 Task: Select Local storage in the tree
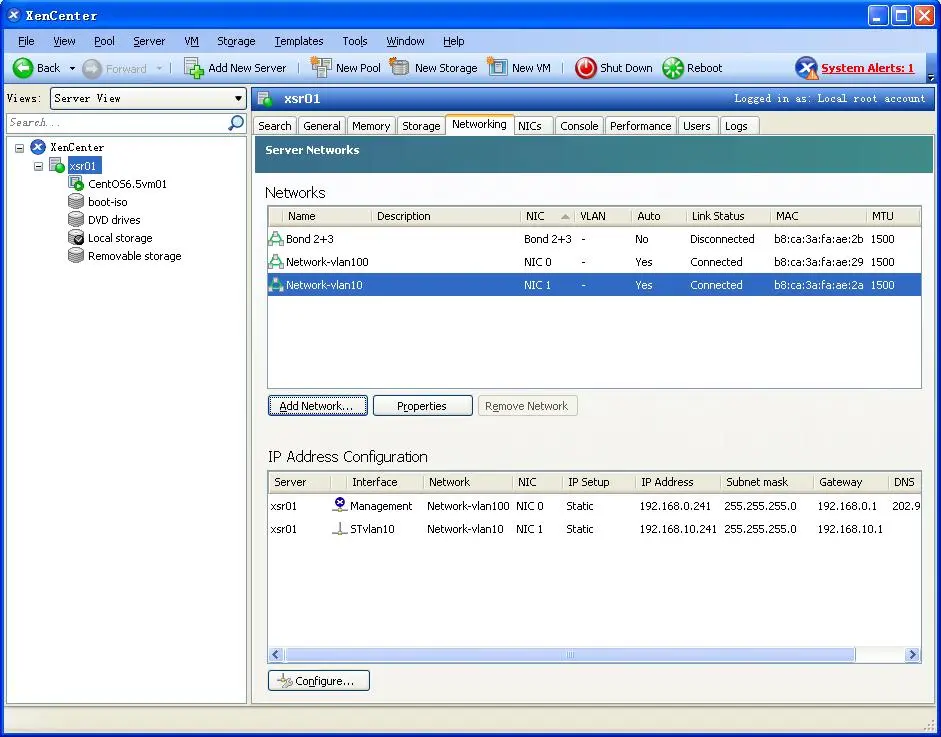click(119, 238)
